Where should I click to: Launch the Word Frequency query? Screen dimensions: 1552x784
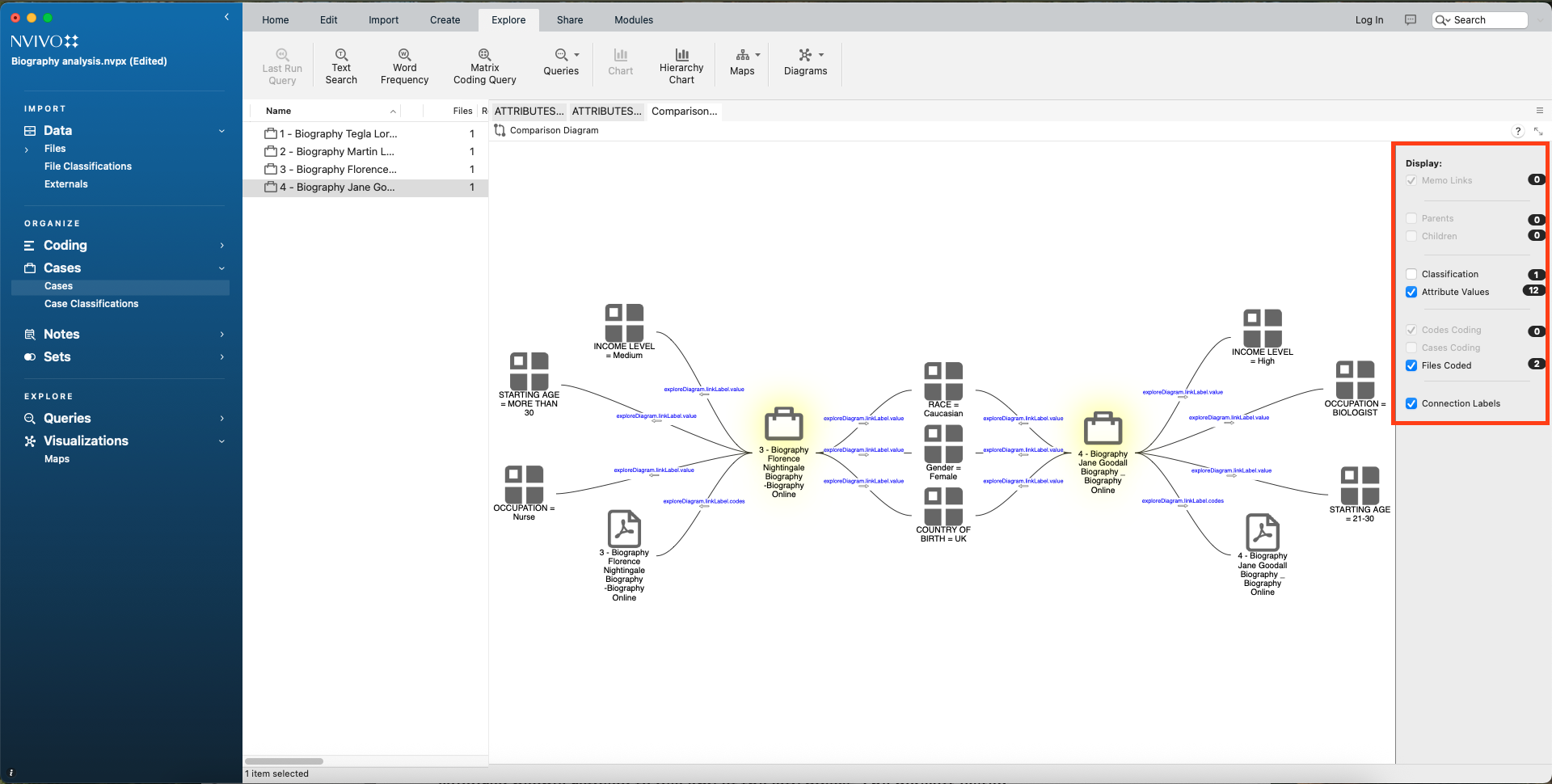tap(404, 65)
